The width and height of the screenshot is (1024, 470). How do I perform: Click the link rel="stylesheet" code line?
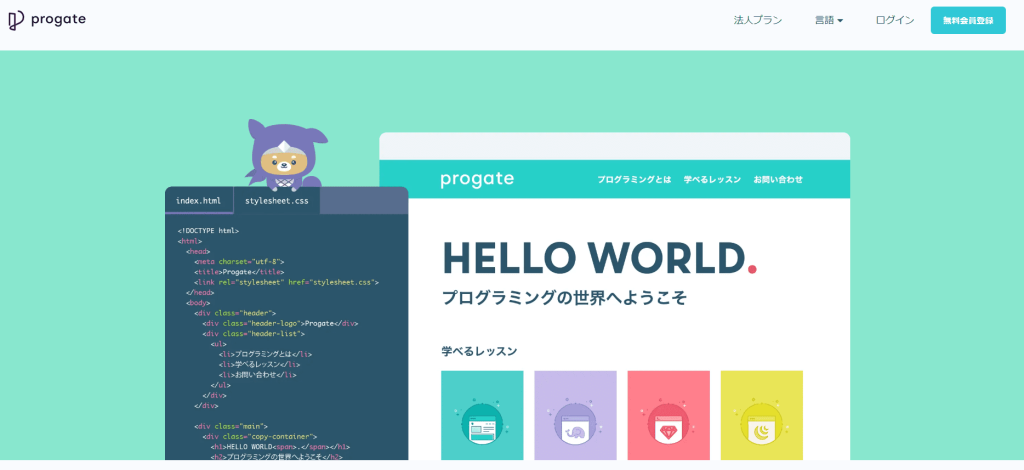click(287, 283)
